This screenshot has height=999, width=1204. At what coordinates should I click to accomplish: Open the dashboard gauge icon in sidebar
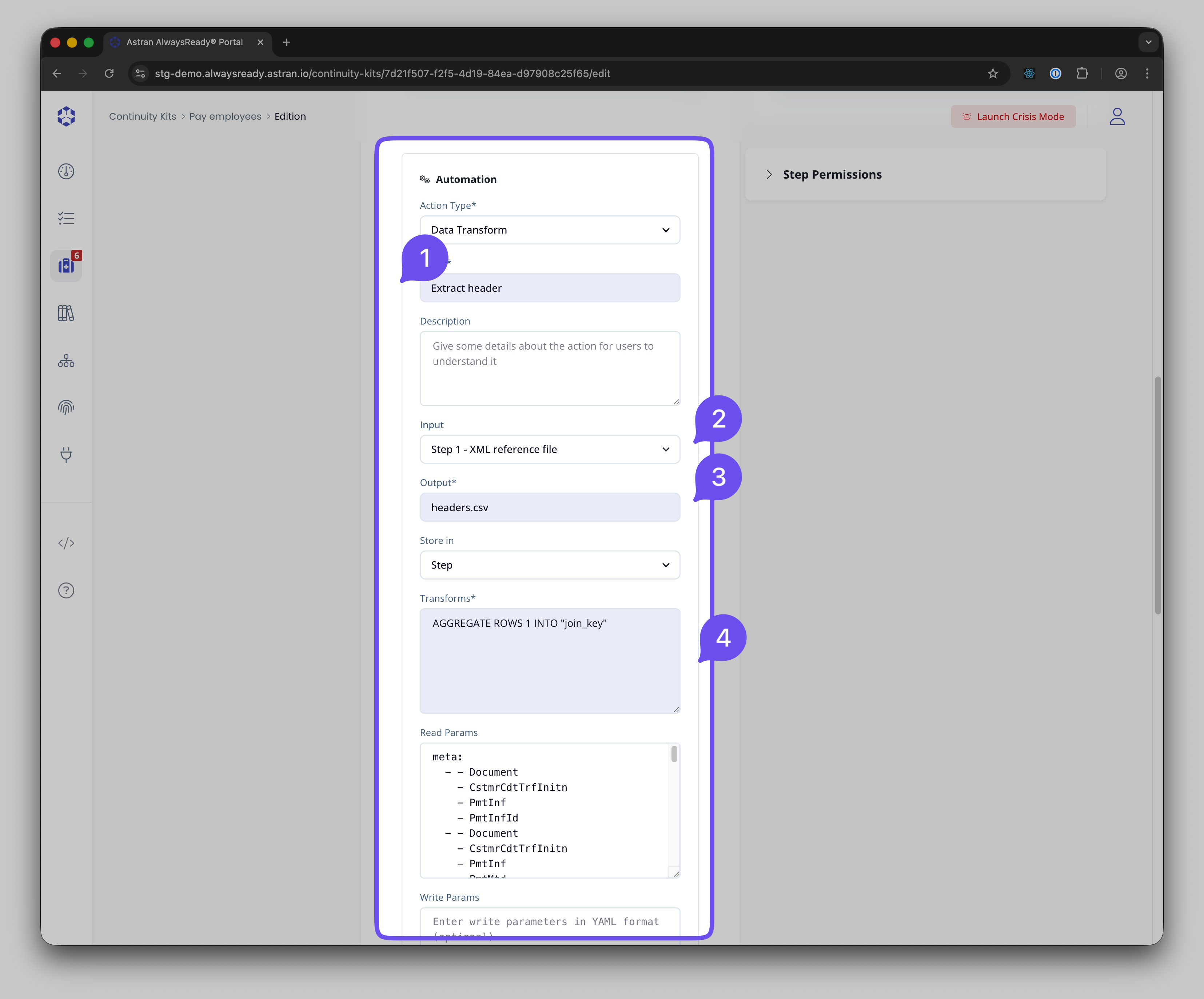(x=66, y=171)
